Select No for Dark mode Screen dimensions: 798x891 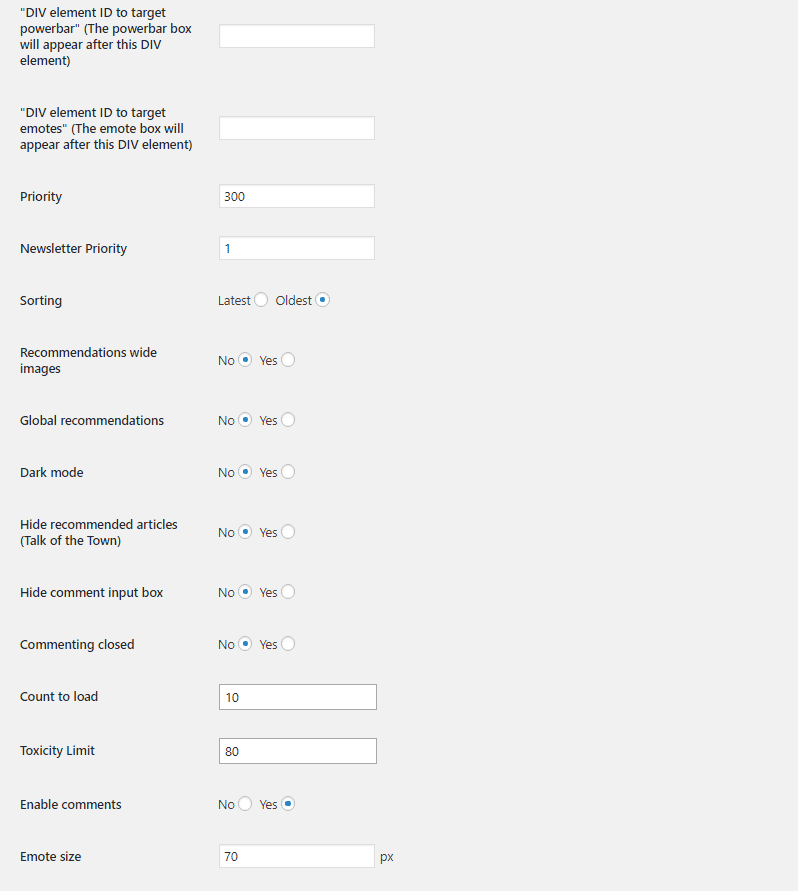pyautogui.click(x=244, y=472)
